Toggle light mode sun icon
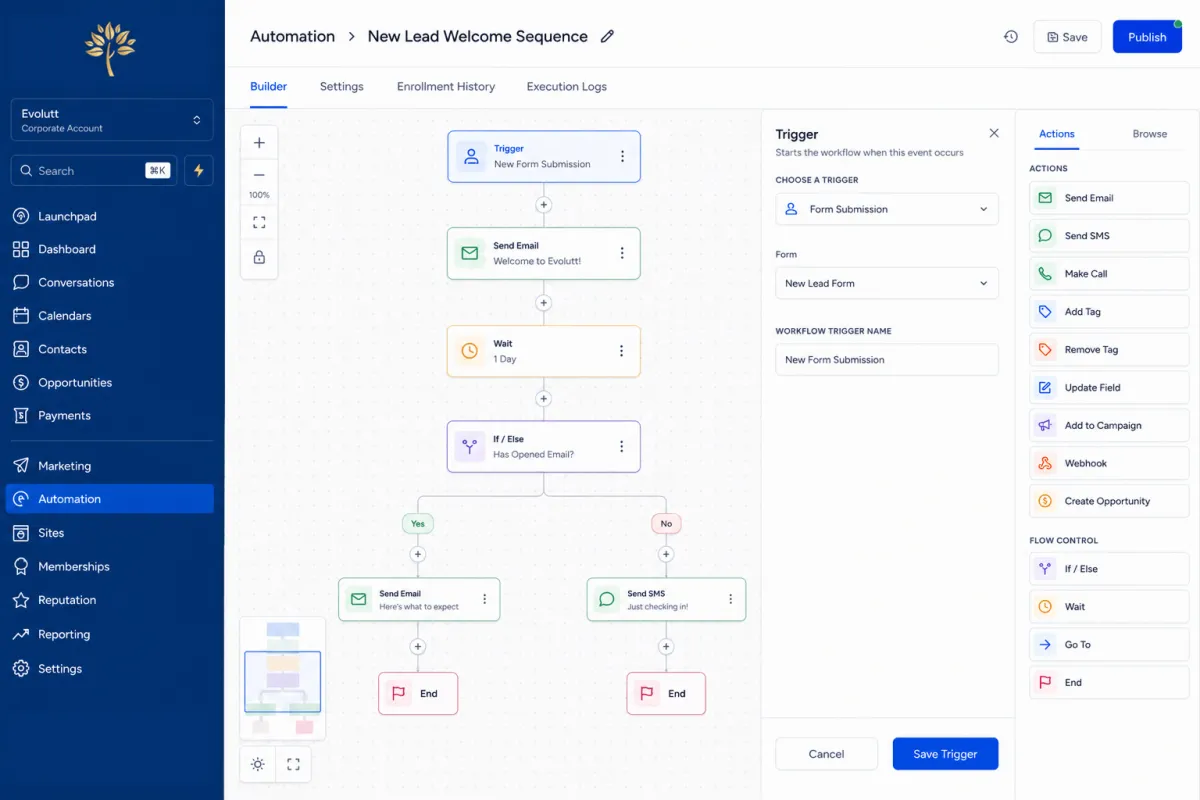Screen dimensions: 1200x800 tap(258, 764)
